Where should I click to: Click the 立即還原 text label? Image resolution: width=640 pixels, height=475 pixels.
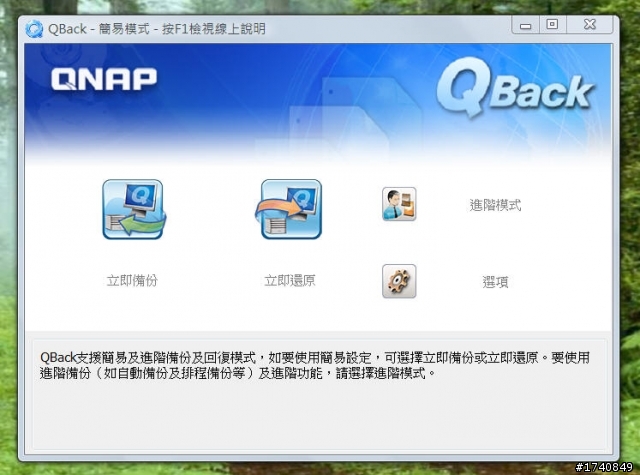[x=290, y=281]
